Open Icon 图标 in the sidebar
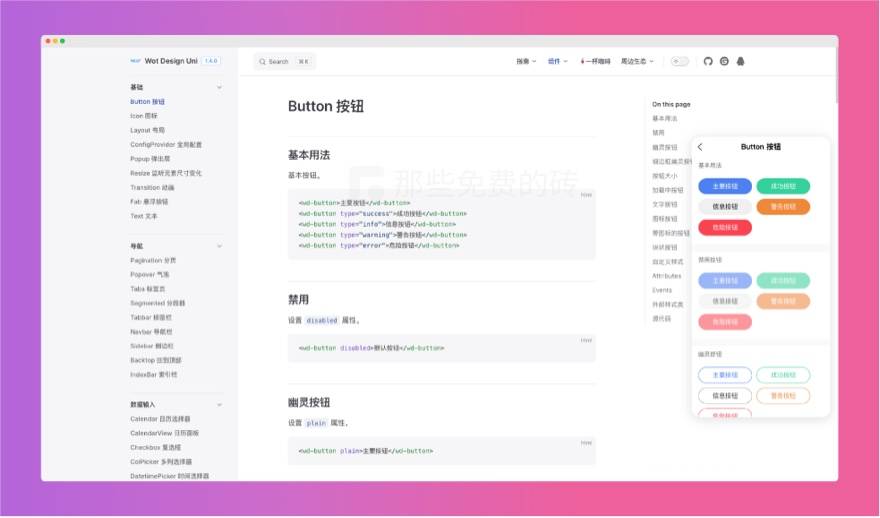 click(x=144, y=116)
